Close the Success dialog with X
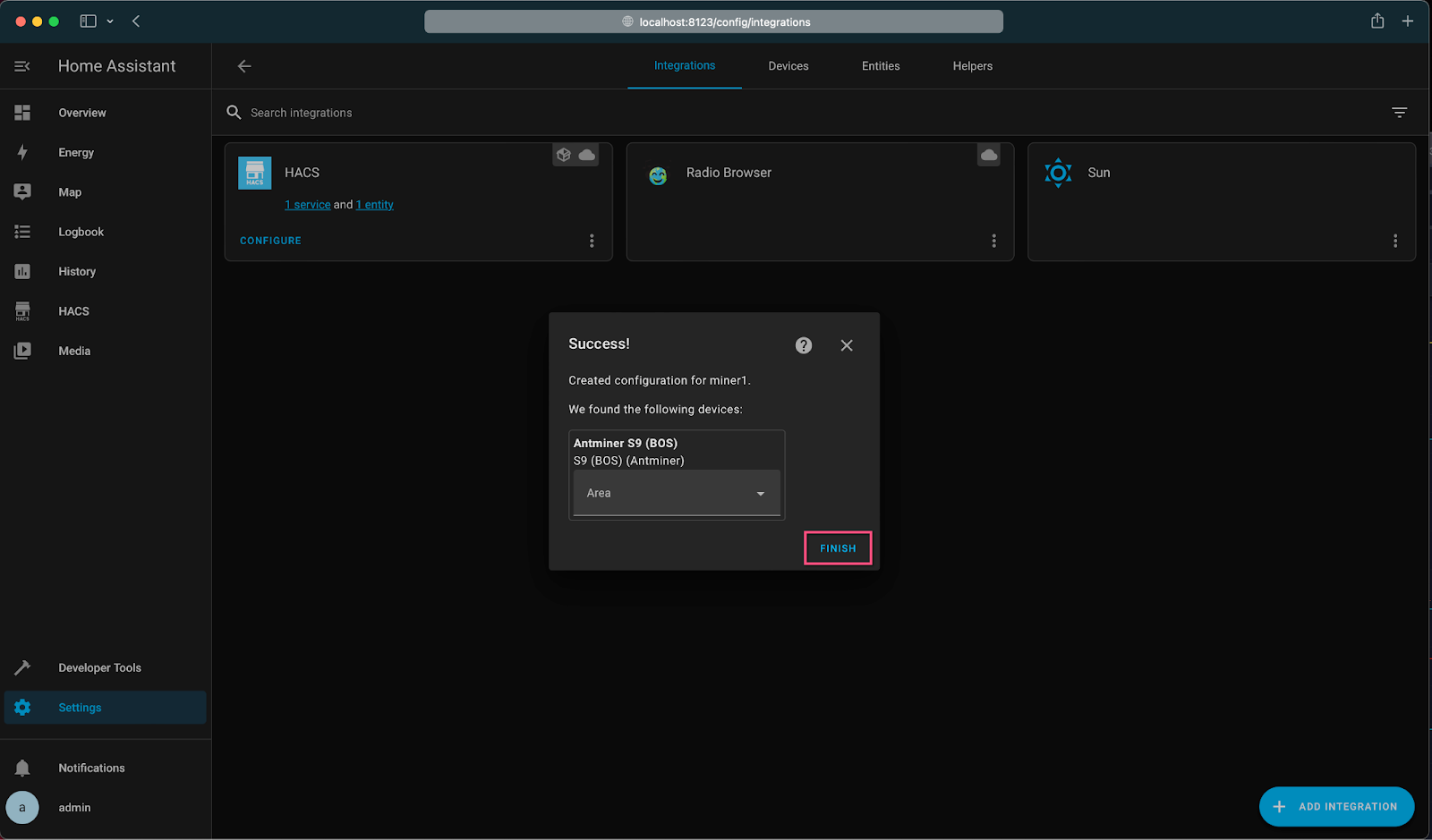The image size is (1432, 840). coord(847,345)
